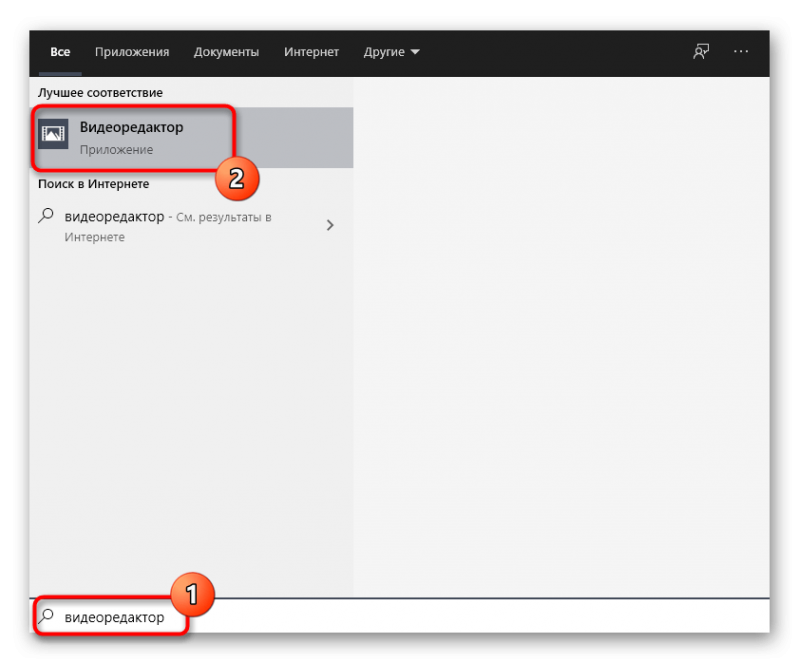The height and width of the screenshot is (663, 800).
Task: Click the "Приложение" subtitle under Видеоредактор
Action: coord(116,150)
